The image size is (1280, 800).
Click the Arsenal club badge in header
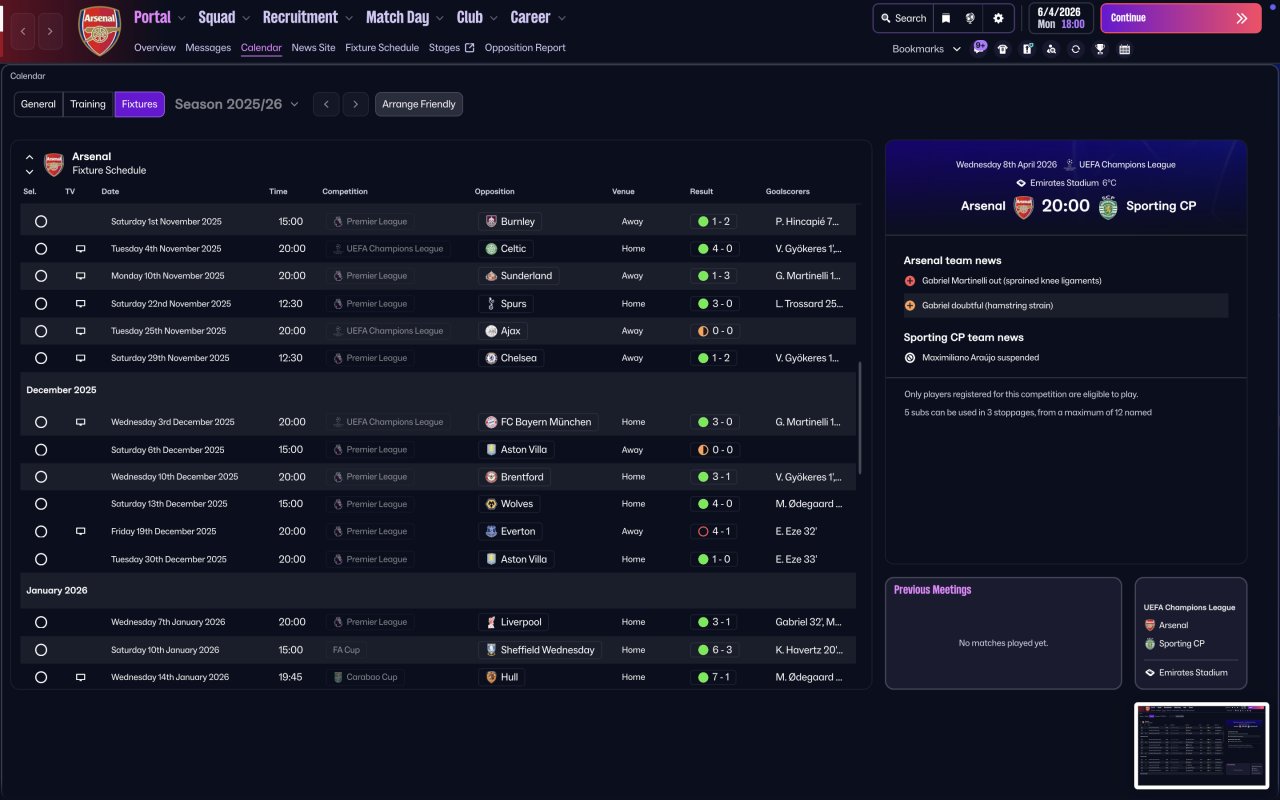(100, 30)
